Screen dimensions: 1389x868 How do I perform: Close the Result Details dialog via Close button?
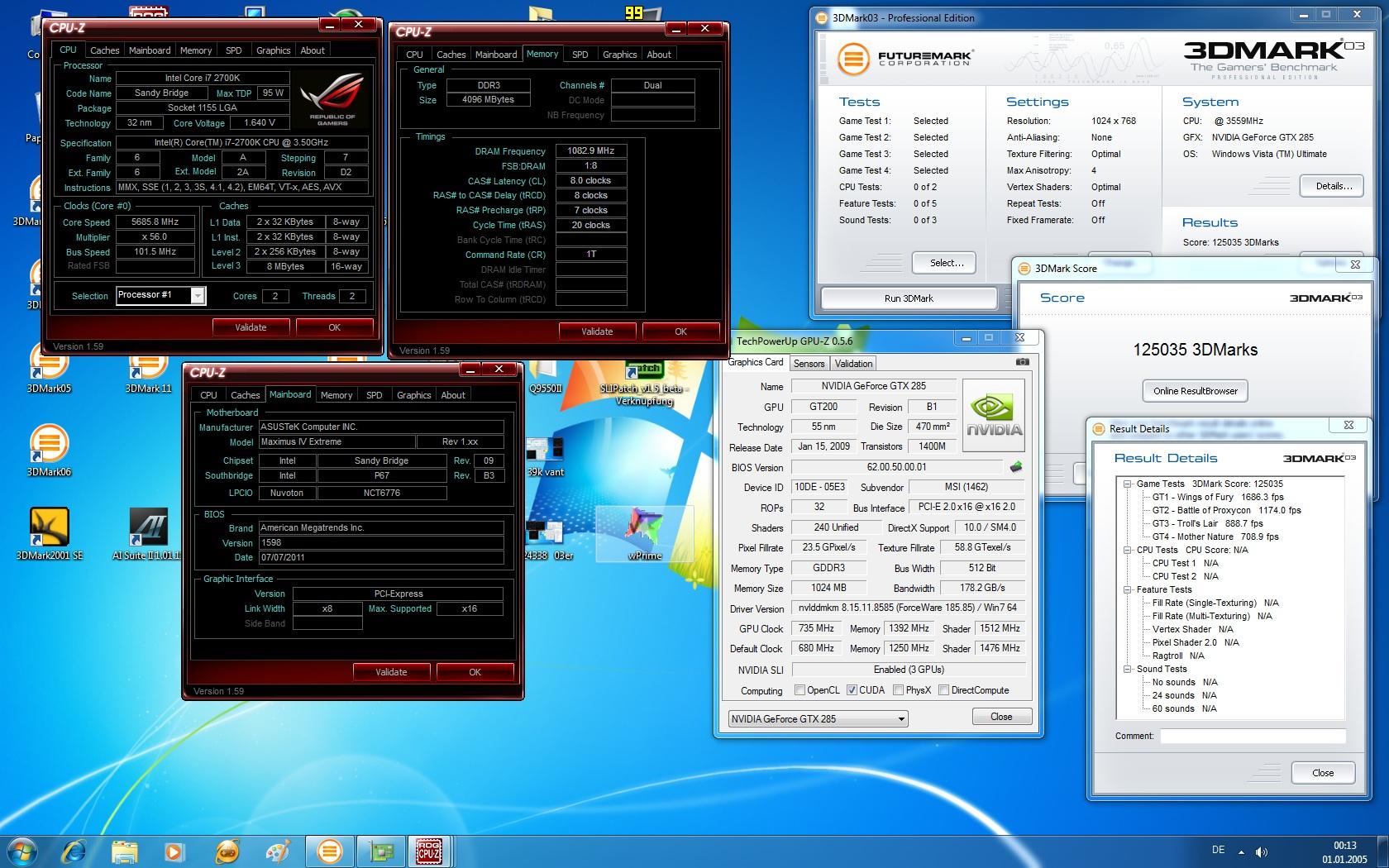click(1323, 773)
